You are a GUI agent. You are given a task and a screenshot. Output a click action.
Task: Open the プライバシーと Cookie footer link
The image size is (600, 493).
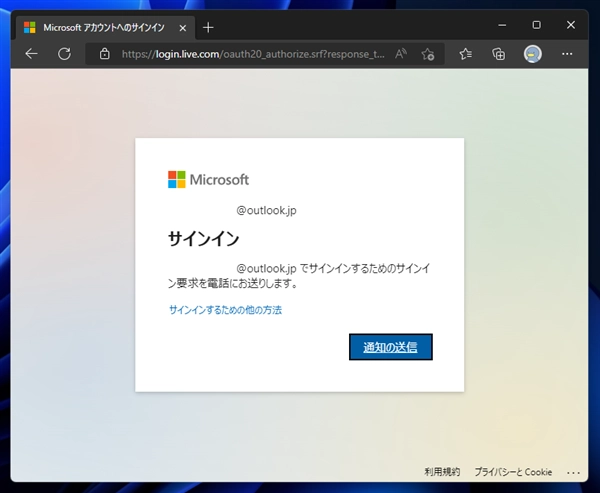(513, 472)
